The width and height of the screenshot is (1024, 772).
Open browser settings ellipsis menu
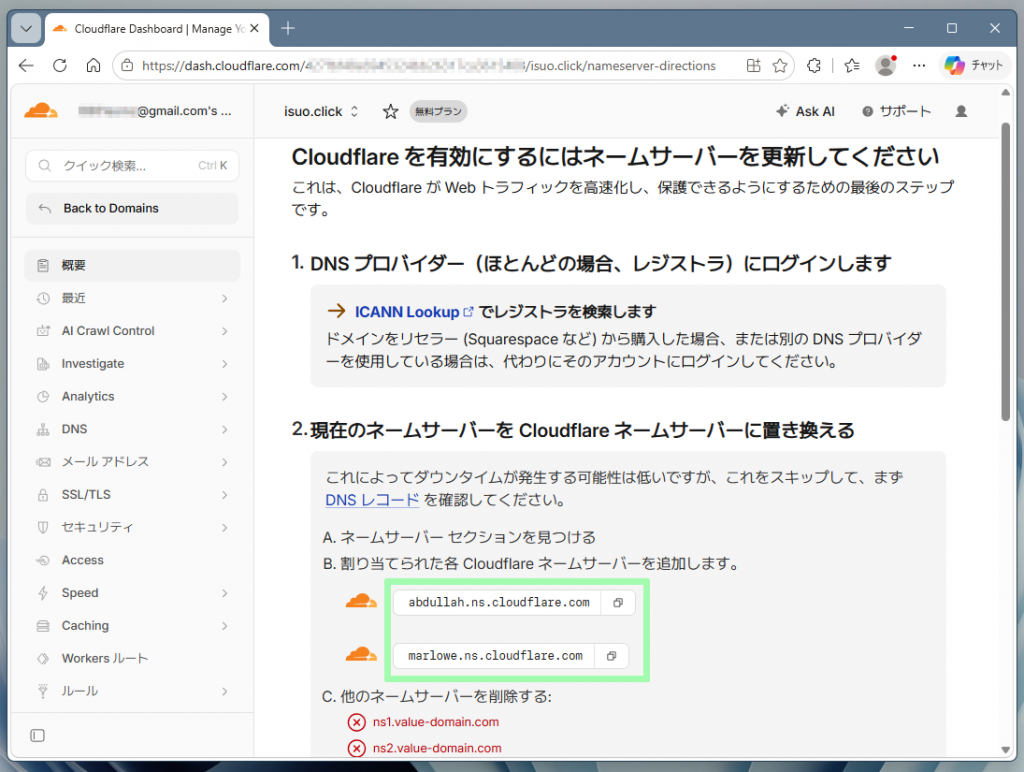(x=919, y=65)
